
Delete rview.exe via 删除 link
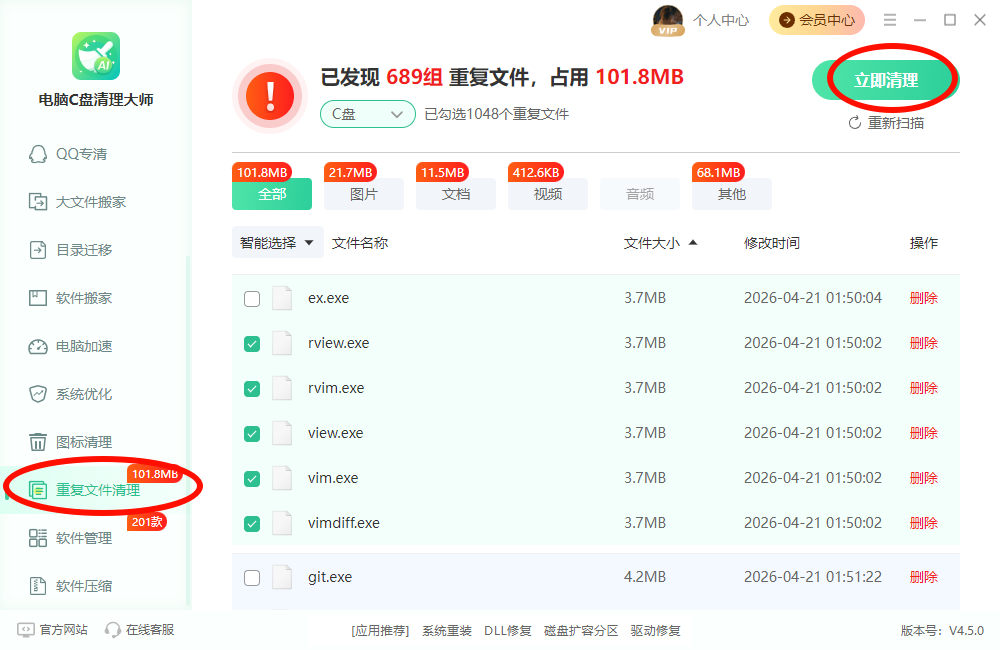(x=923, y=343)
